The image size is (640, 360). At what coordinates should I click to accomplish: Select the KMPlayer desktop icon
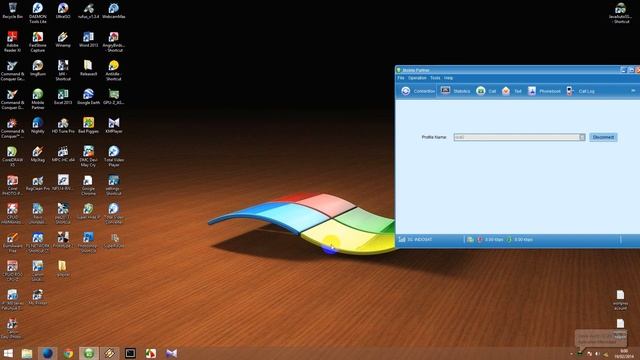coord(113,126)
